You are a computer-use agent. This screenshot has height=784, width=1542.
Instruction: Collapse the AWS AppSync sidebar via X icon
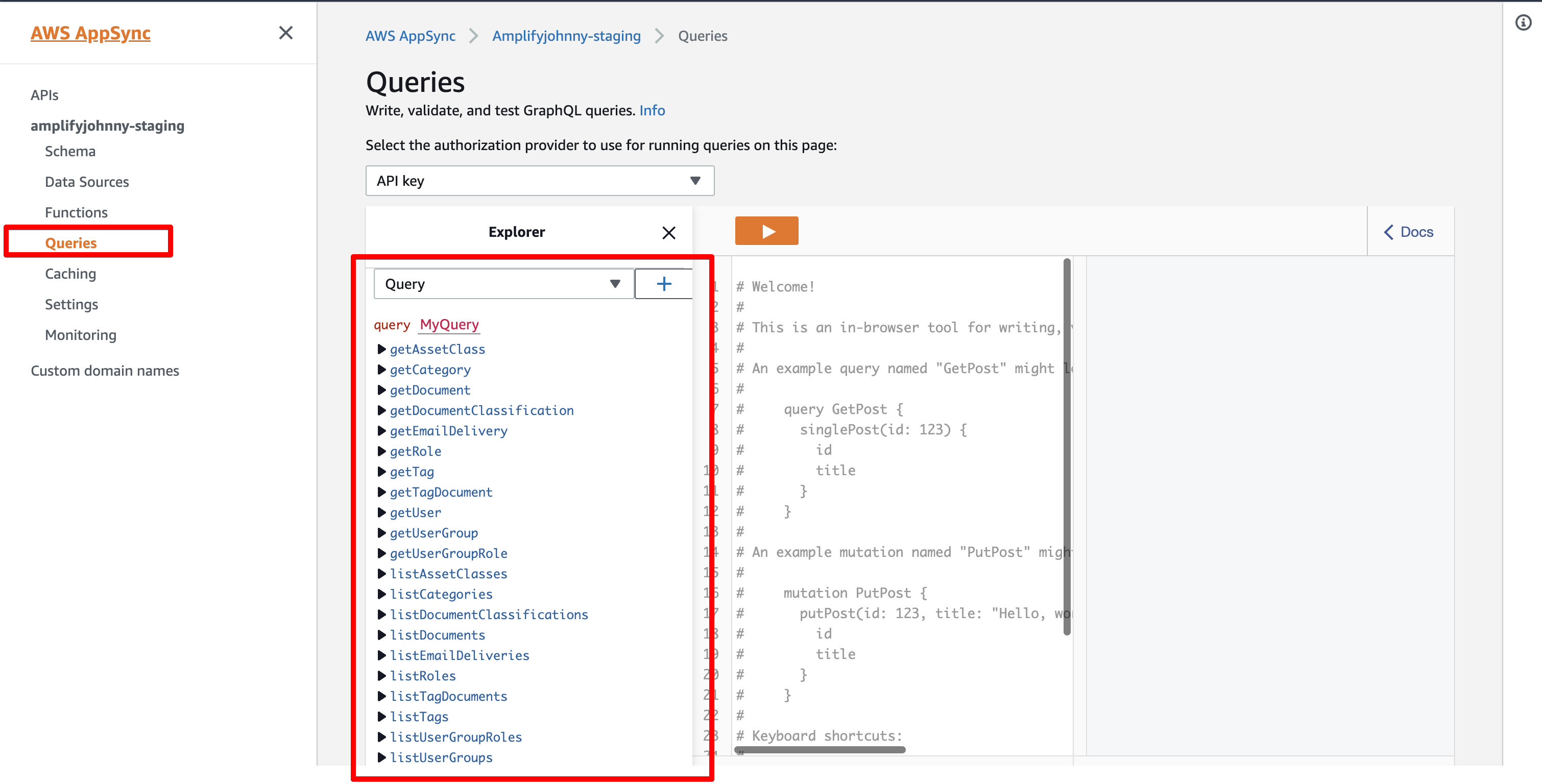coord(285,33)
